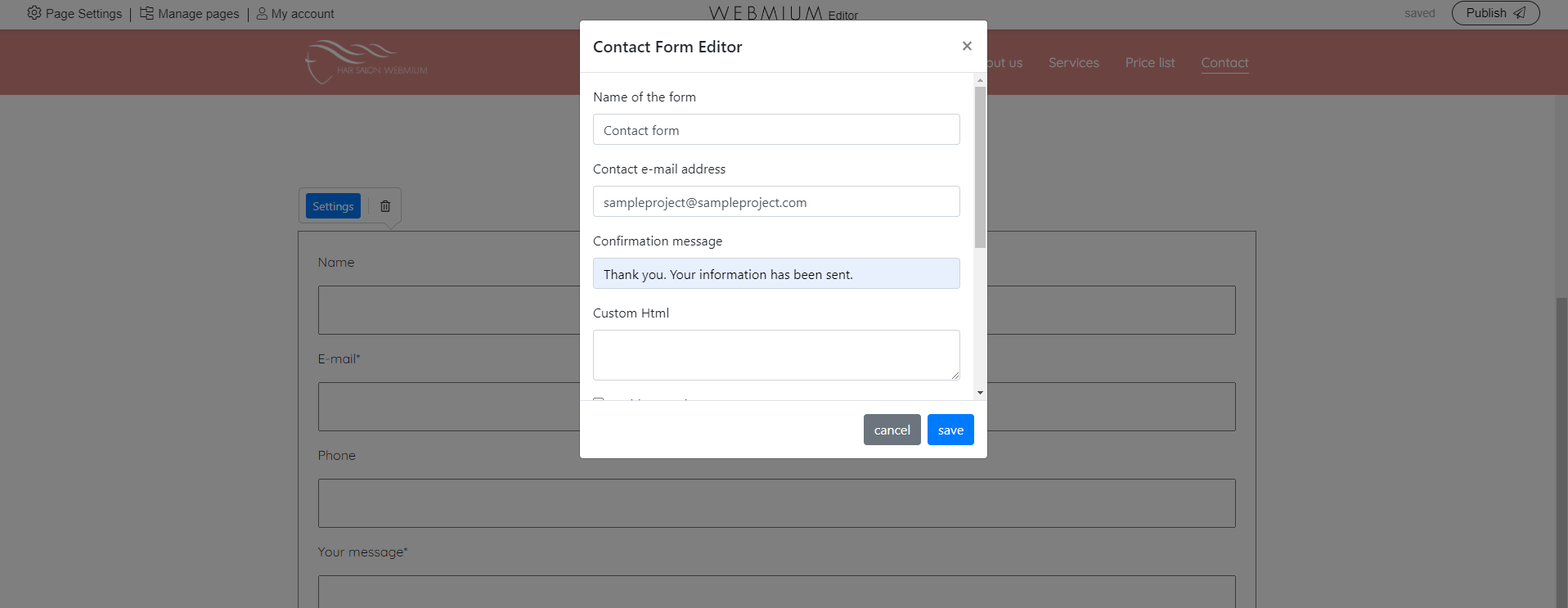Click the blue Settings button
Screen dimensions: 1568x608
(x=333, y=206)
